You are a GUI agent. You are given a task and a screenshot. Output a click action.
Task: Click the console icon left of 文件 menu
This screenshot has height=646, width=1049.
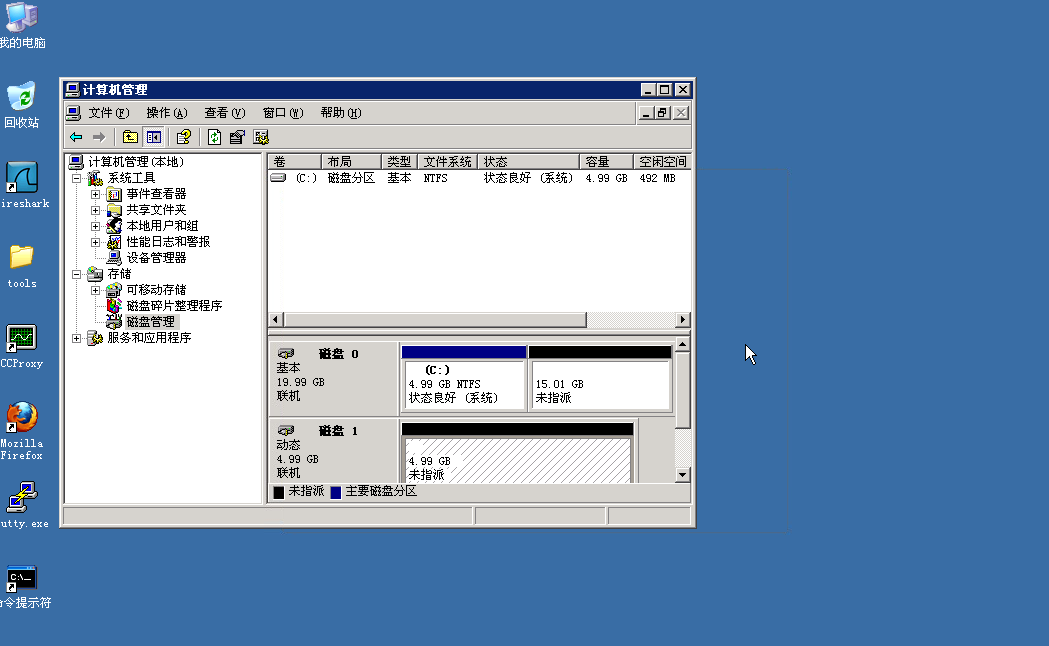point(74,113)
